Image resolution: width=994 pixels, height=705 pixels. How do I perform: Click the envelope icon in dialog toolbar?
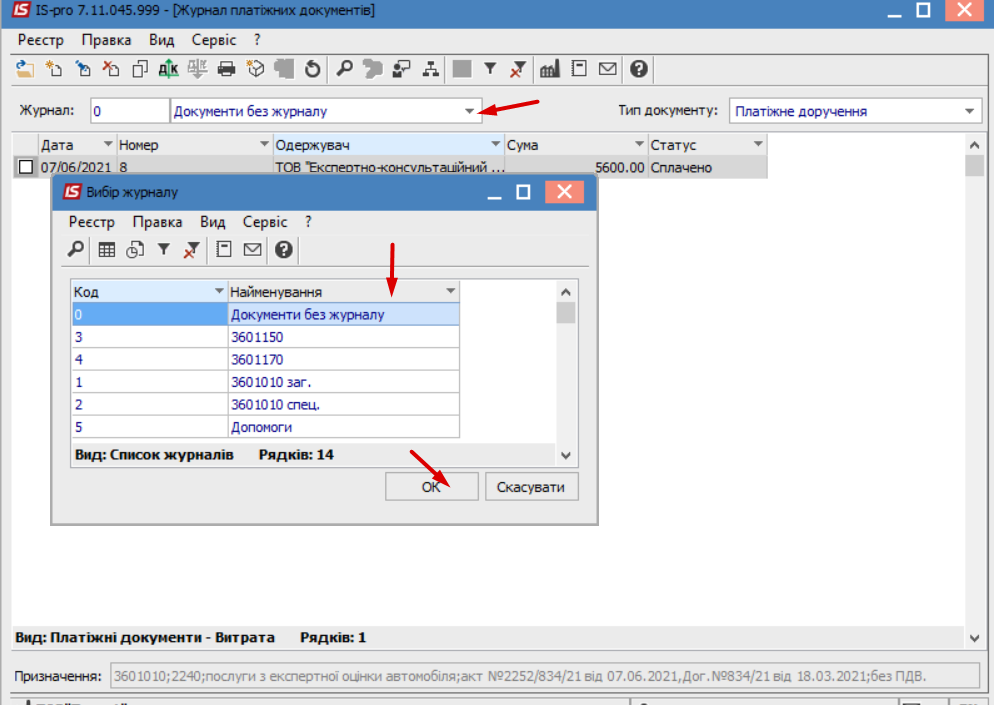click(x=252, y=250)
